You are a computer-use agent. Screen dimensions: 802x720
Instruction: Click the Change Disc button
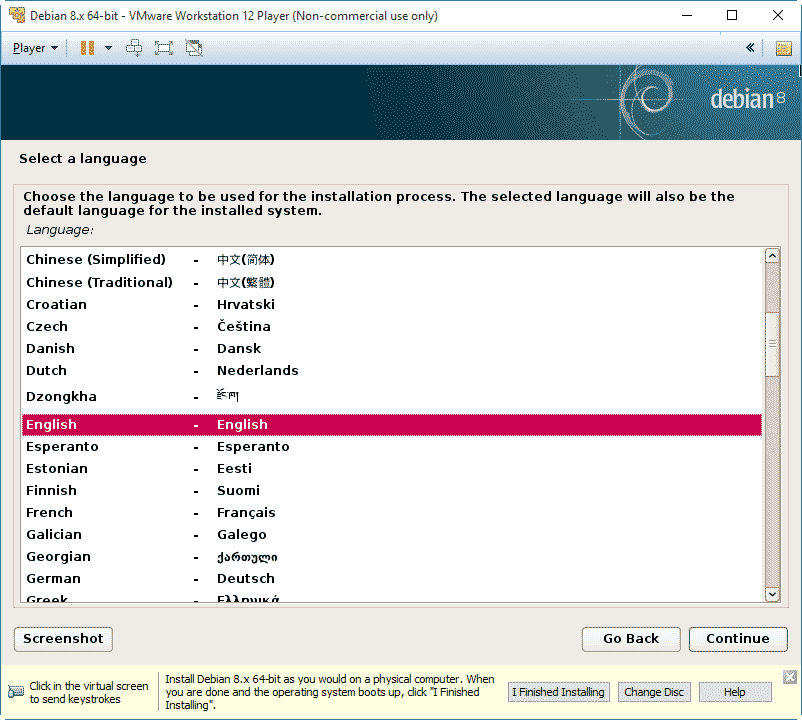654,692
